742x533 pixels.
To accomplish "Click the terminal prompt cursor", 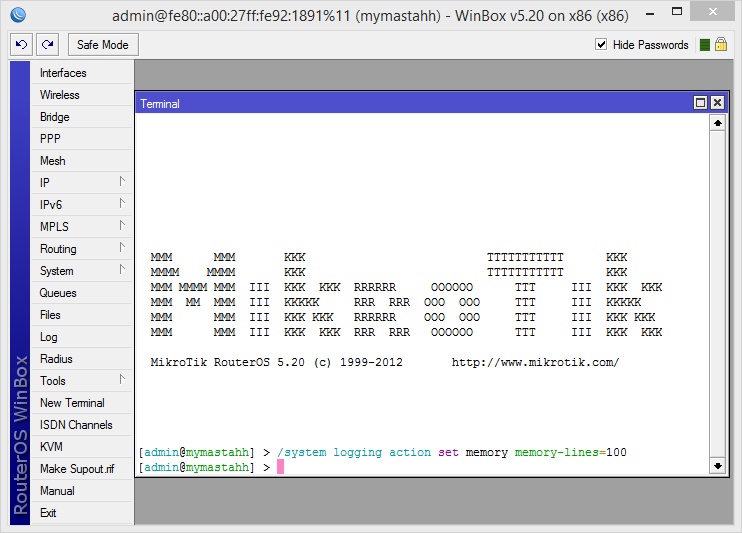I will 281,467.
